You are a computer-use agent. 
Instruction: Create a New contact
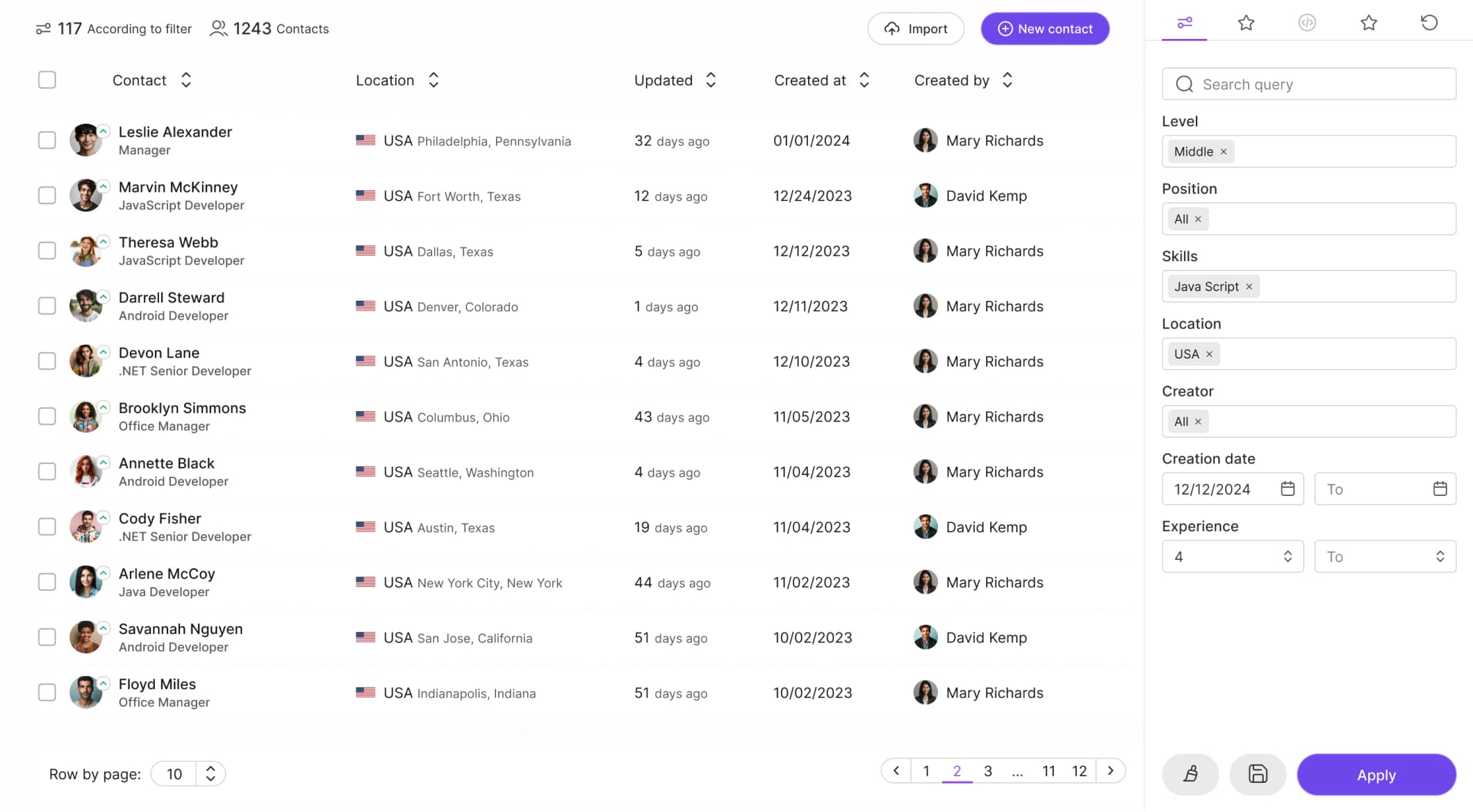1045,28
